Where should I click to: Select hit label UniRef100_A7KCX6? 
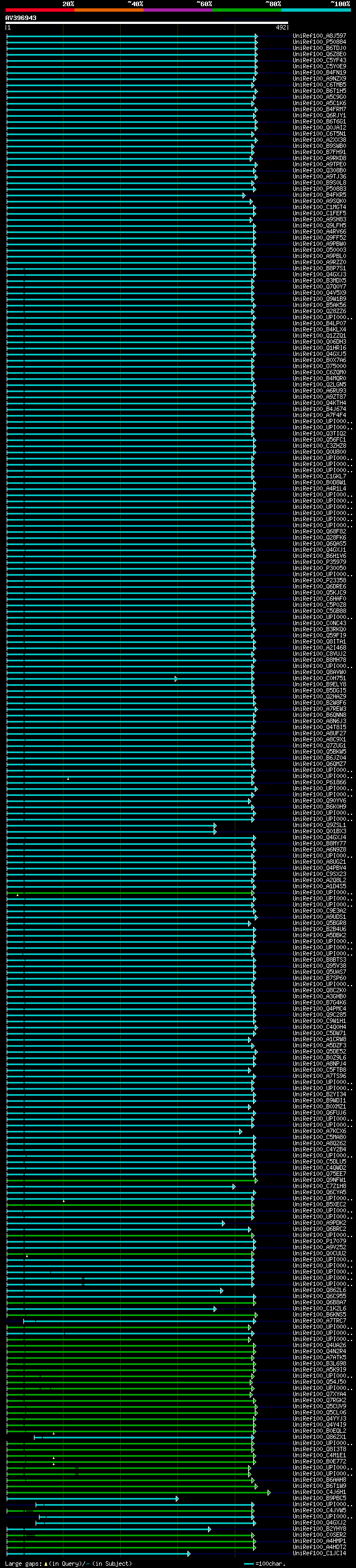click(x=319, y=1131)
